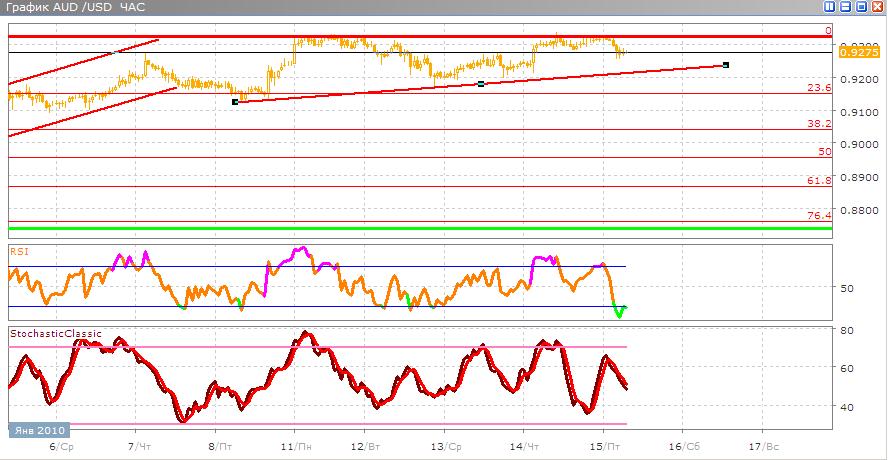Viewport: 888px width, 460px height.
Task: Click the StochasticClassic indicator label
Action: click(56, 334)
